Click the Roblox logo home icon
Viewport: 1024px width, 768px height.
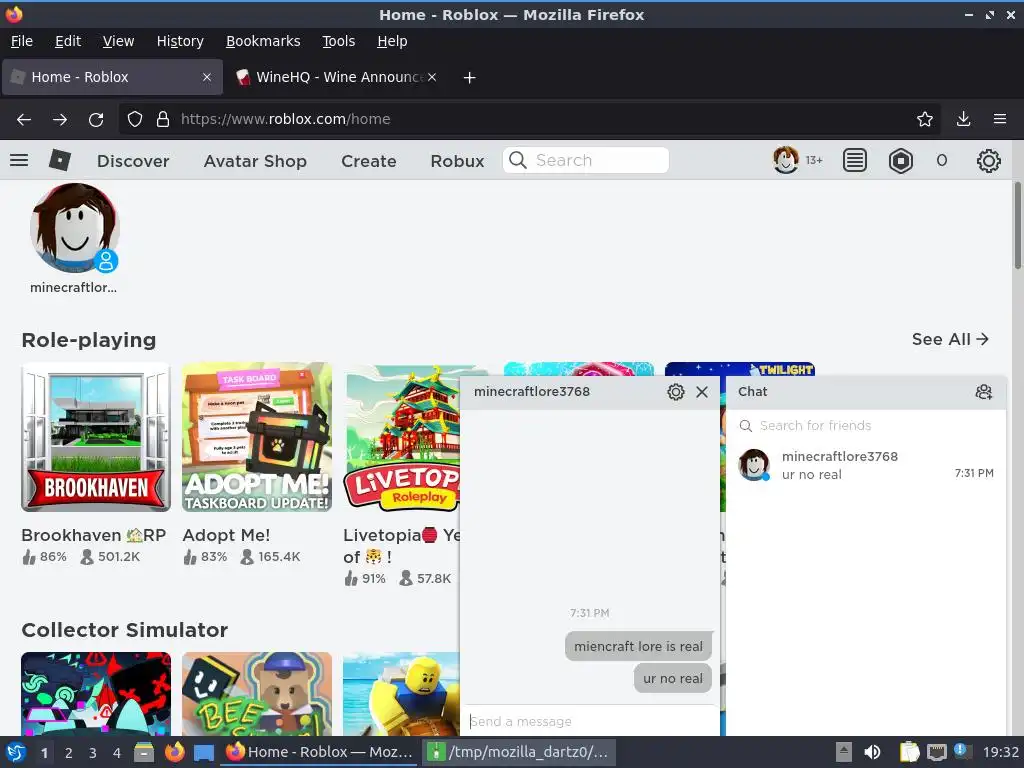coord(59,160)
